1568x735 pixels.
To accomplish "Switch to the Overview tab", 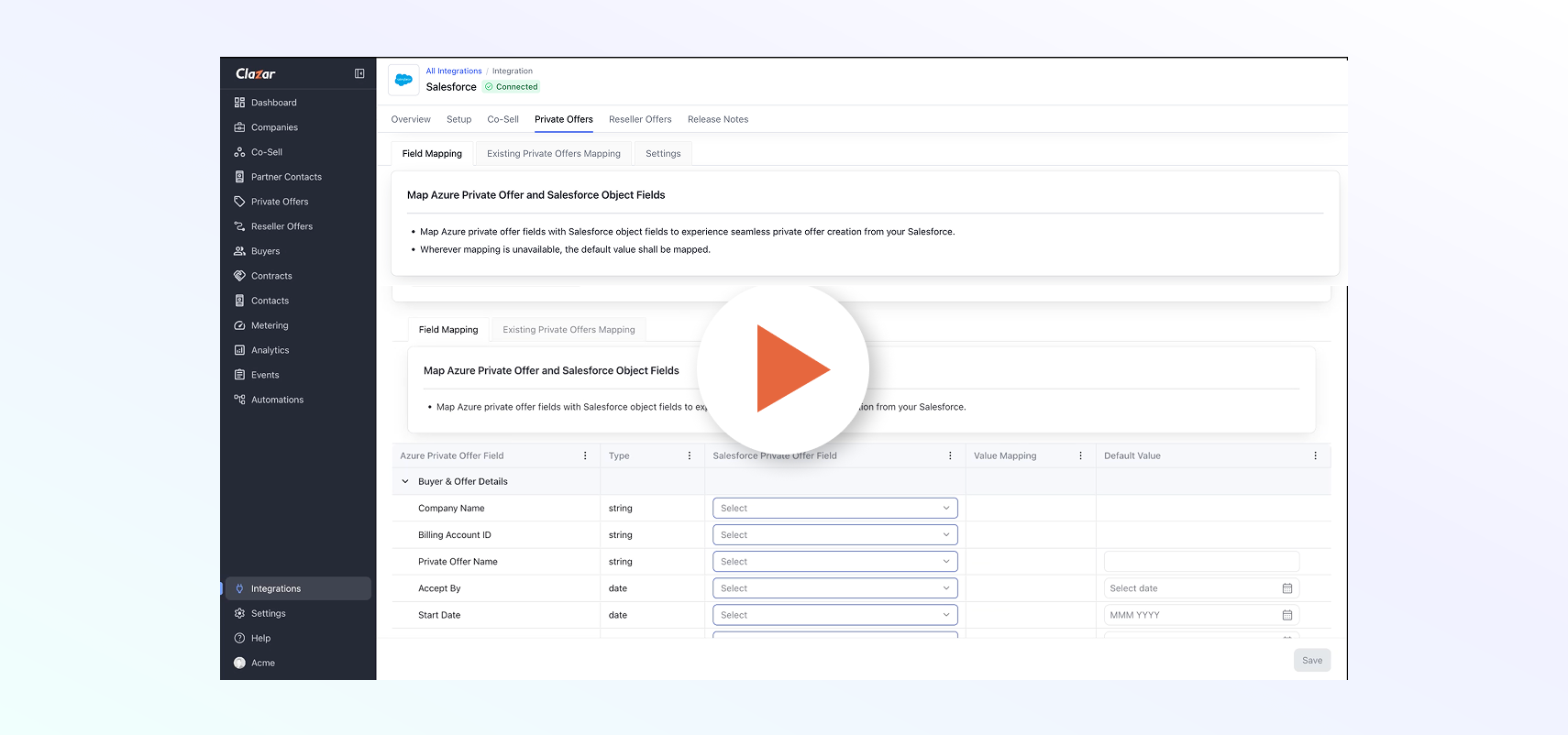I will click(x=411, y=119).
